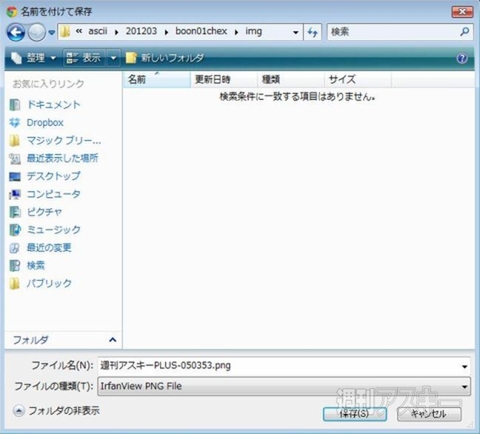Click inside the 検索 search box
Screen dimensions: 480x434
[x=393, y=32]
